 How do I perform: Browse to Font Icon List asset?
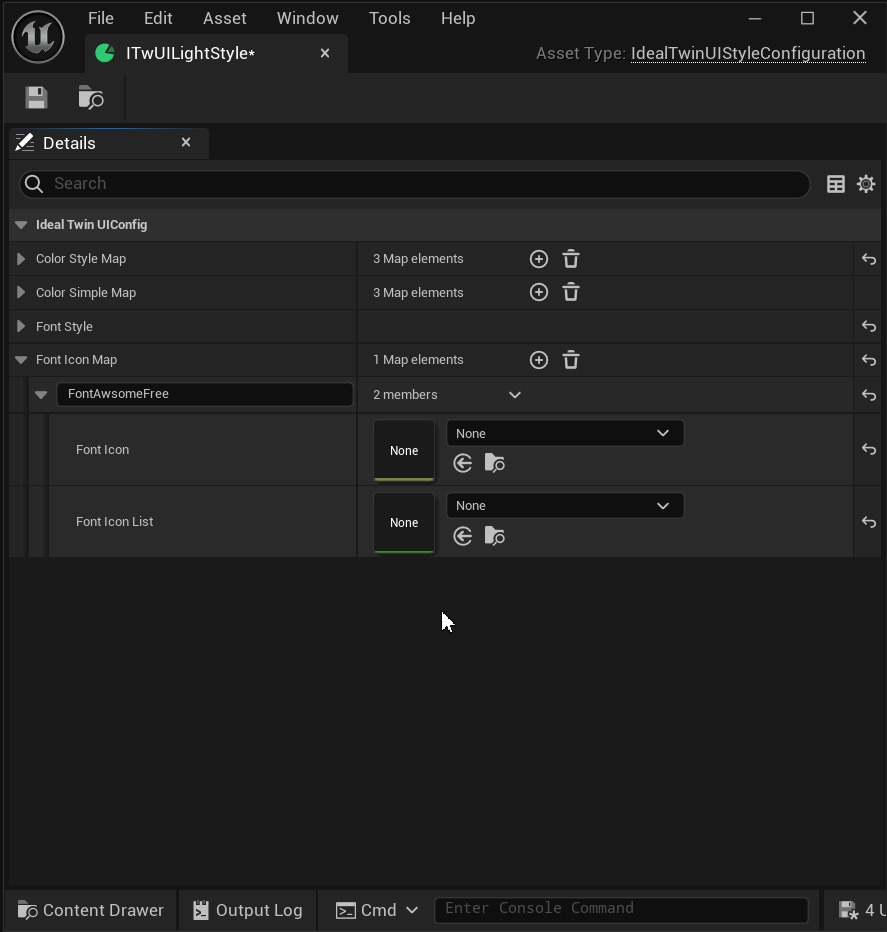(494, 536)
